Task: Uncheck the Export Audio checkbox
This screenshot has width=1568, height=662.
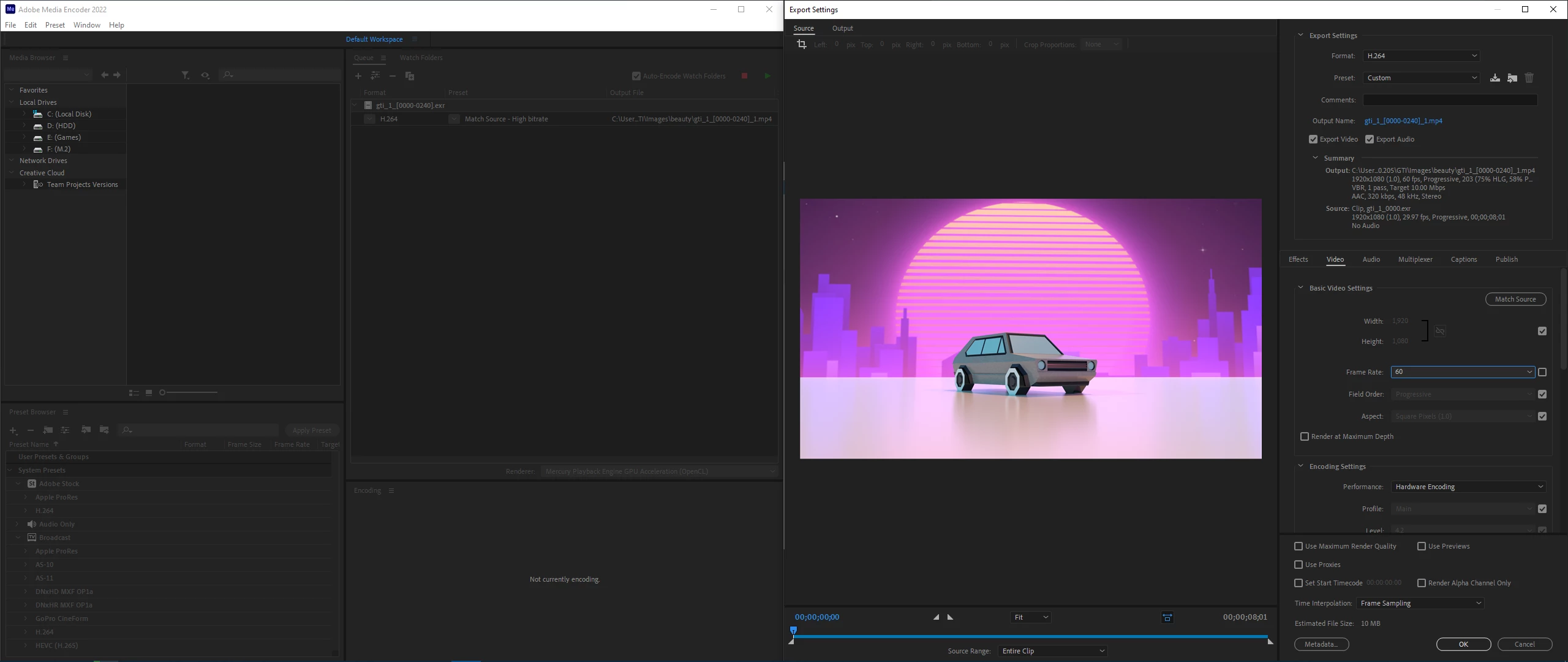Action: pyautogui.click(x=1370, y=139)
